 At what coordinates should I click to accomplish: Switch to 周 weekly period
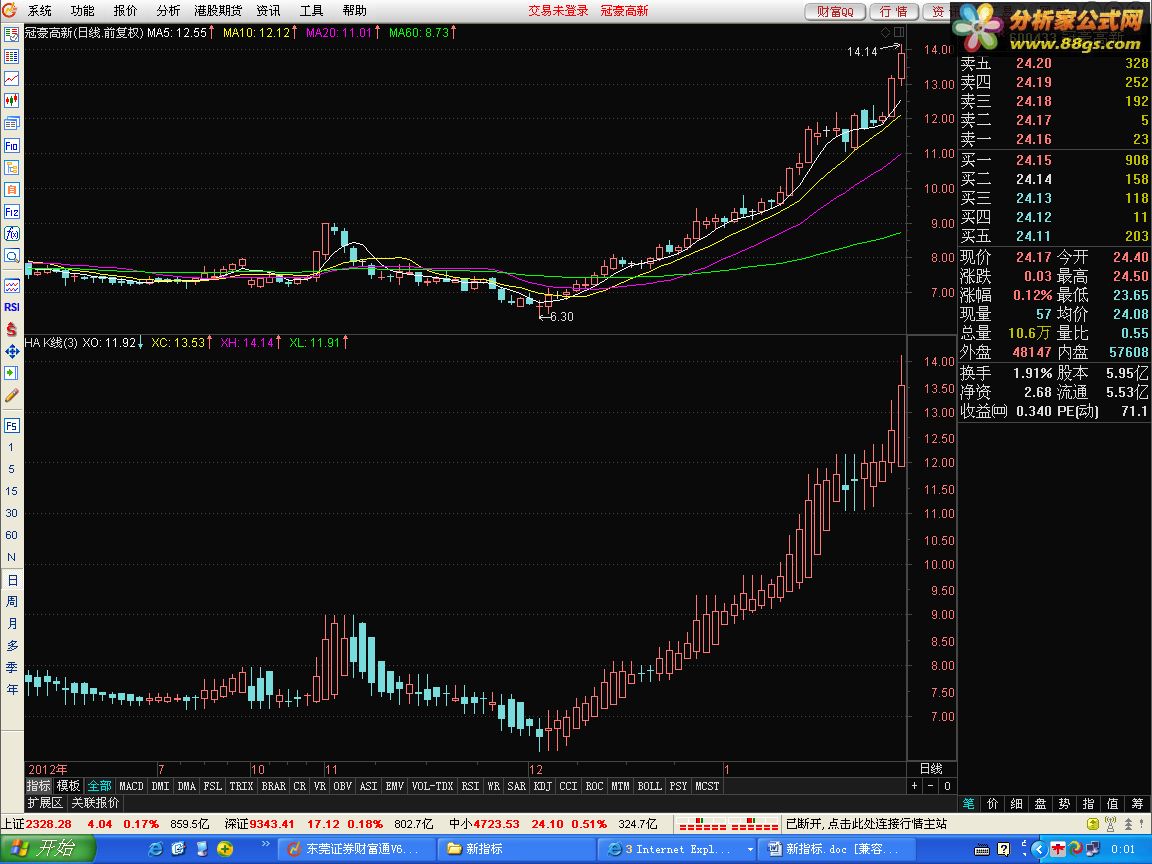point(12,602)
